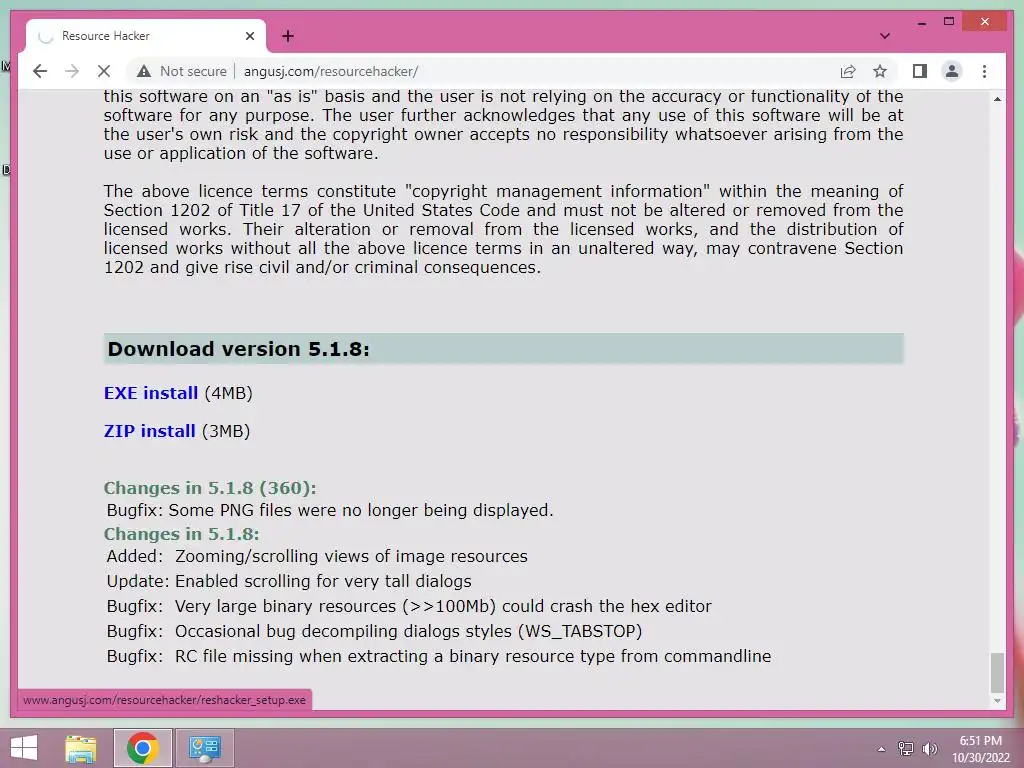This screenshot has height=768, width=1024.
Task: Open Chrome's three-dot menu
Action: click(984, 71)
